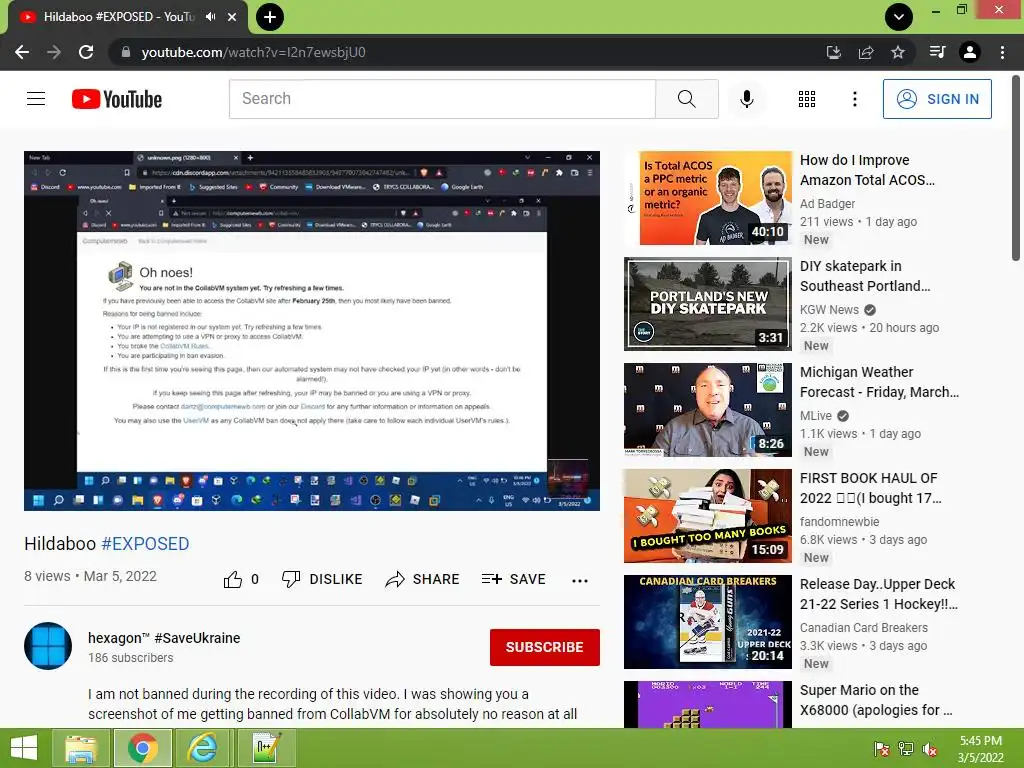Screen dimensions: 1024x768
Task: Open tab search dropdown in title bar
Action: (x=899, y=17)
